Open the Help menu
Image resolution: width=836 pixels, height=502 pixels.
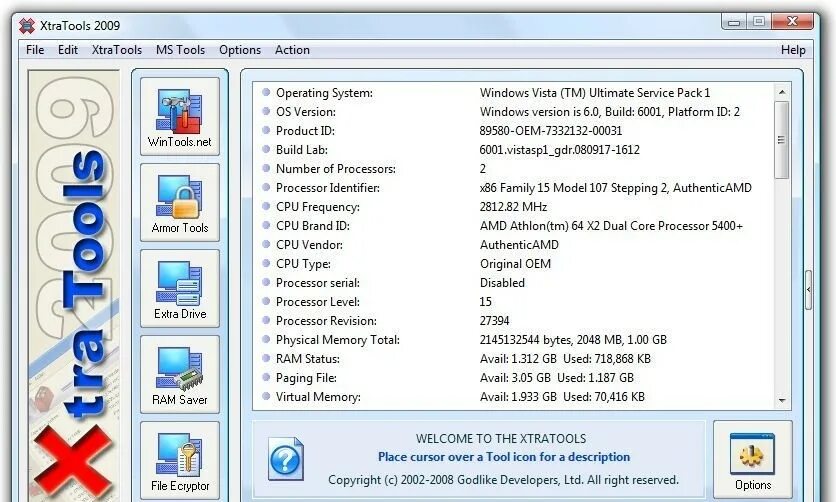pyautogui.click(x=793, y=50)
